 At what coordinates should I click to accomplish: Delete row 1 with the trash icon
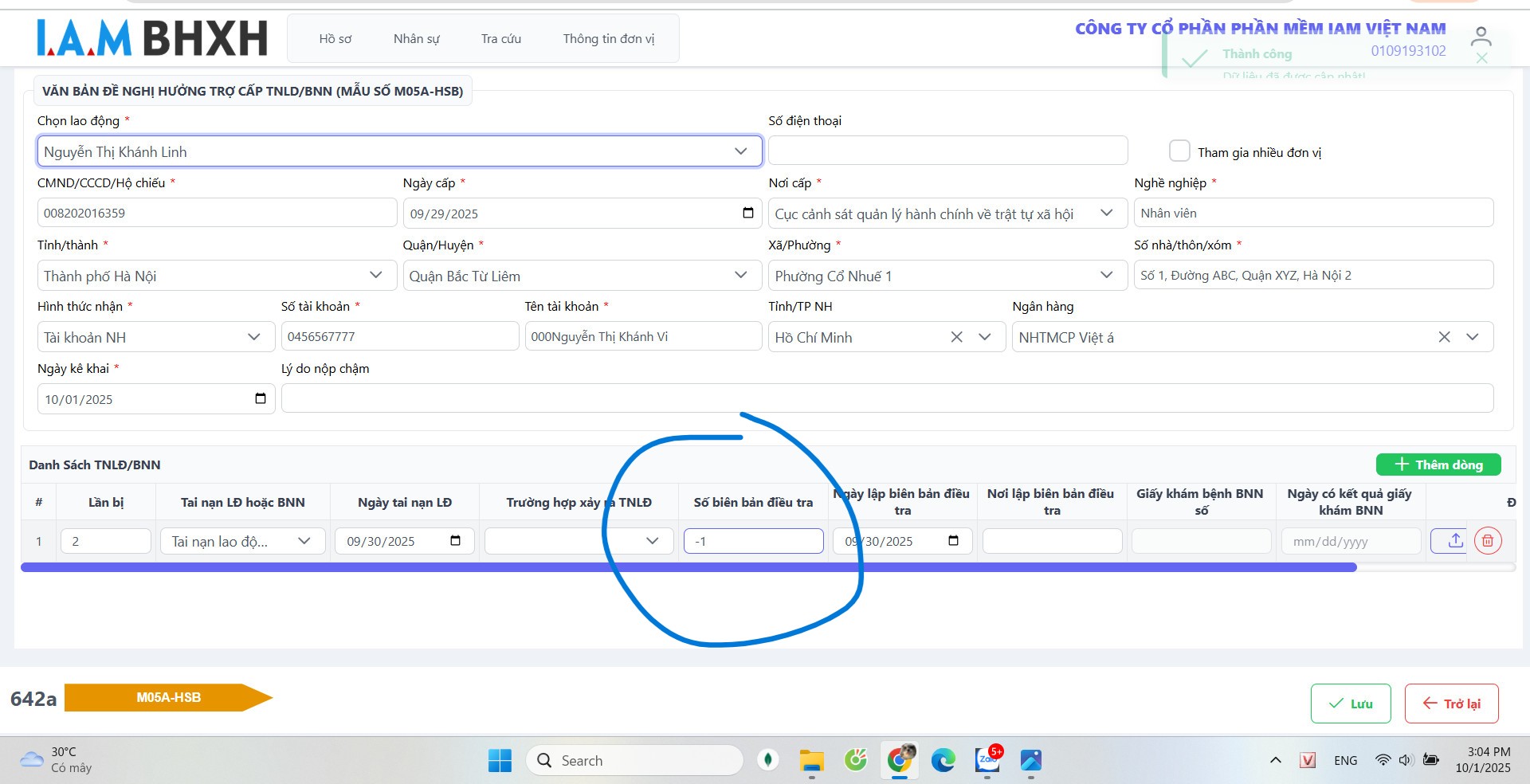1488,541
